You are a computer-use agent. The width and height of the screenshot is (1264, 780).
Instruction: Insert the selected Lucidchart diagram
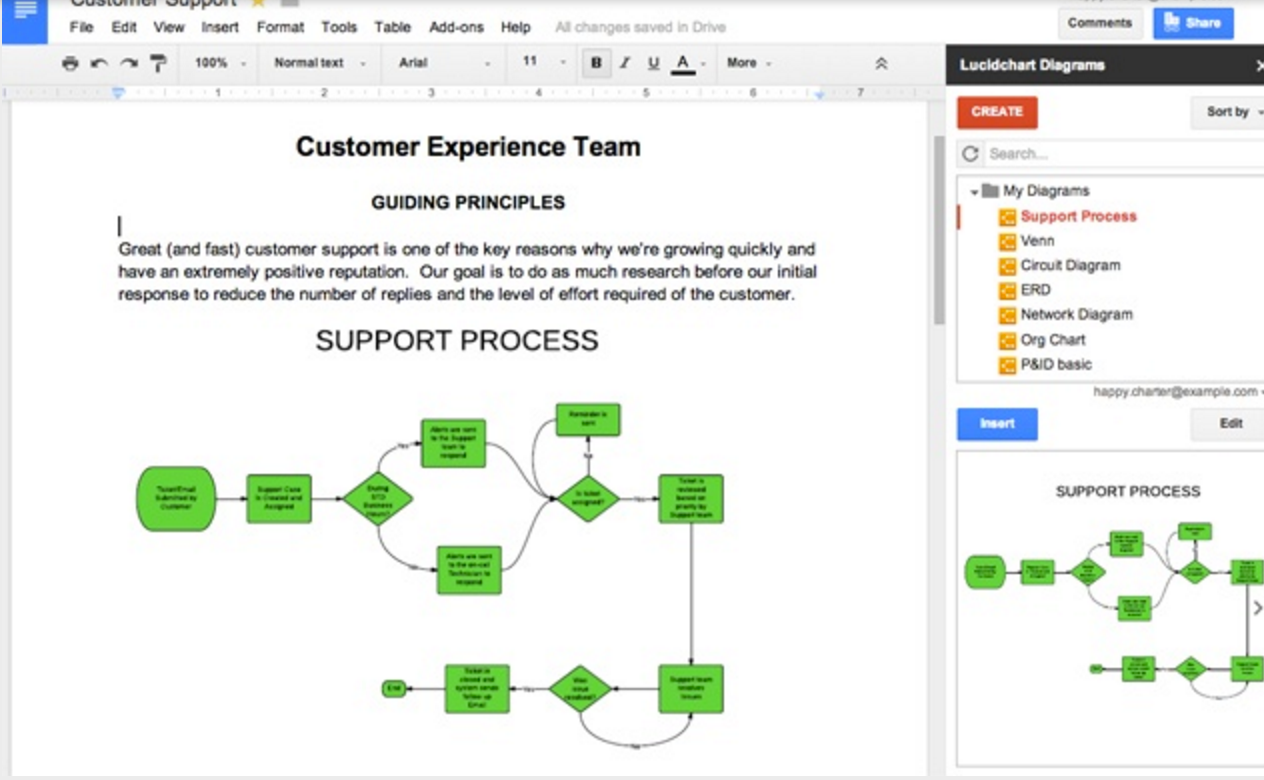997,424
